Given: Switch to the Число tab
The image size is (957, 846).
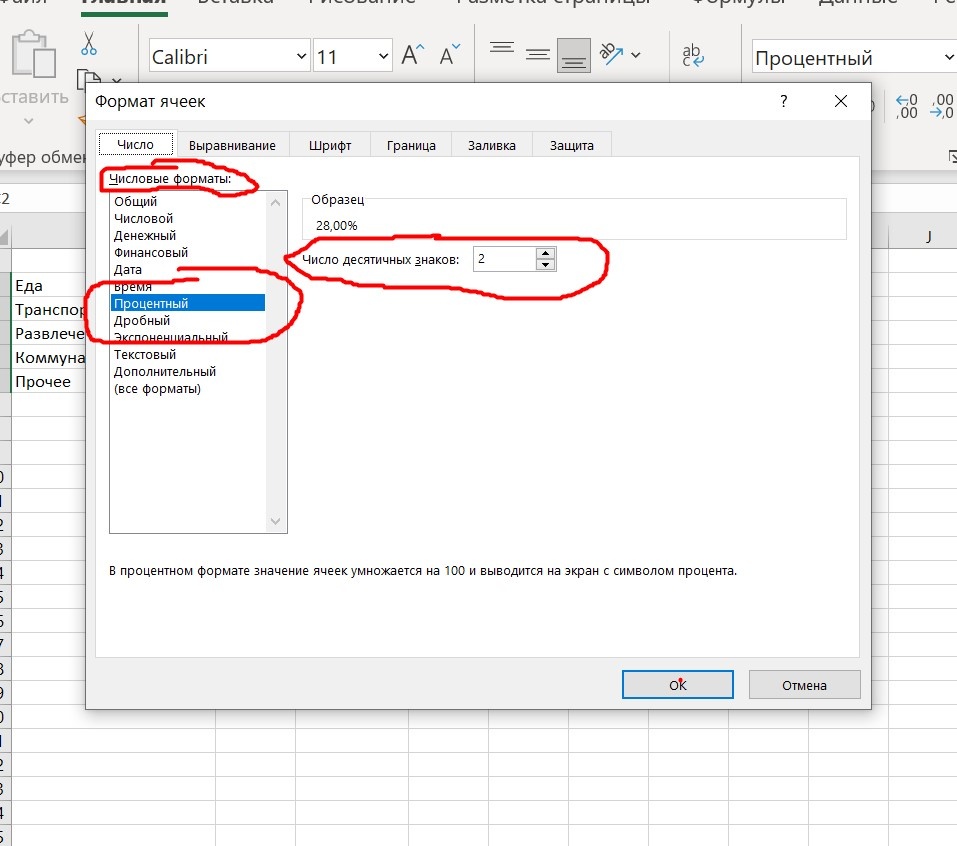Looking at the screenshot, I should point(135,145).
